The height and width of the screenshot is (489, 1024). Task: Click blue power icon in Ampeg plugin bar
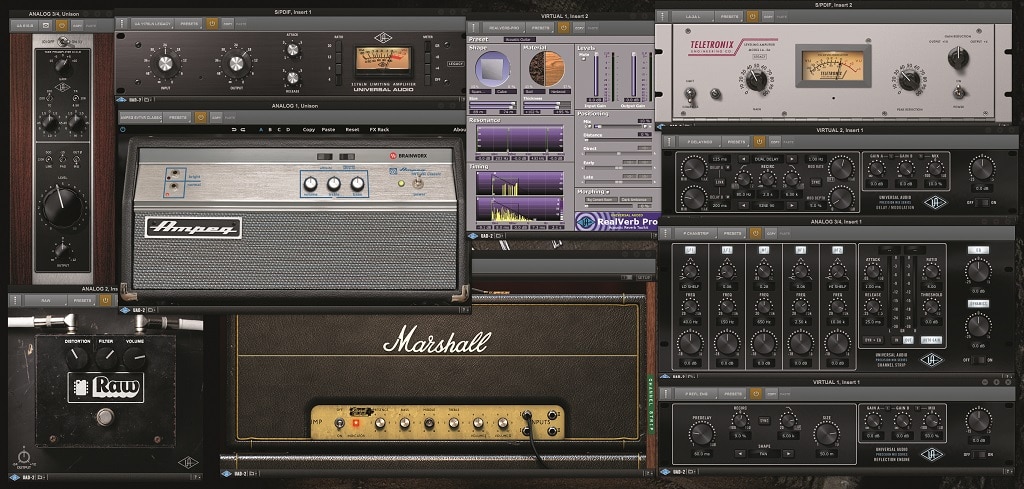123,129
